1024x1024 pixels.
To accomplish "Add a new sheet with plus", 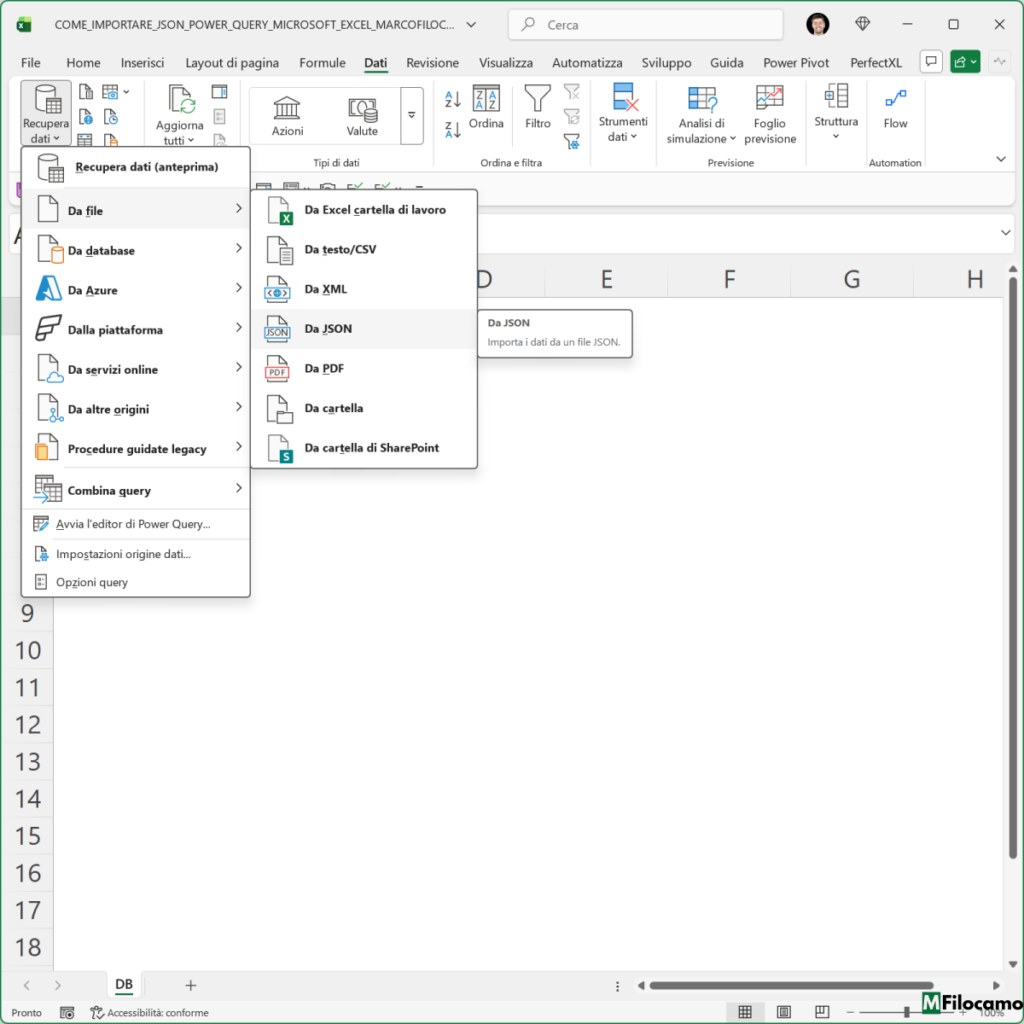I will coord(191,985).
